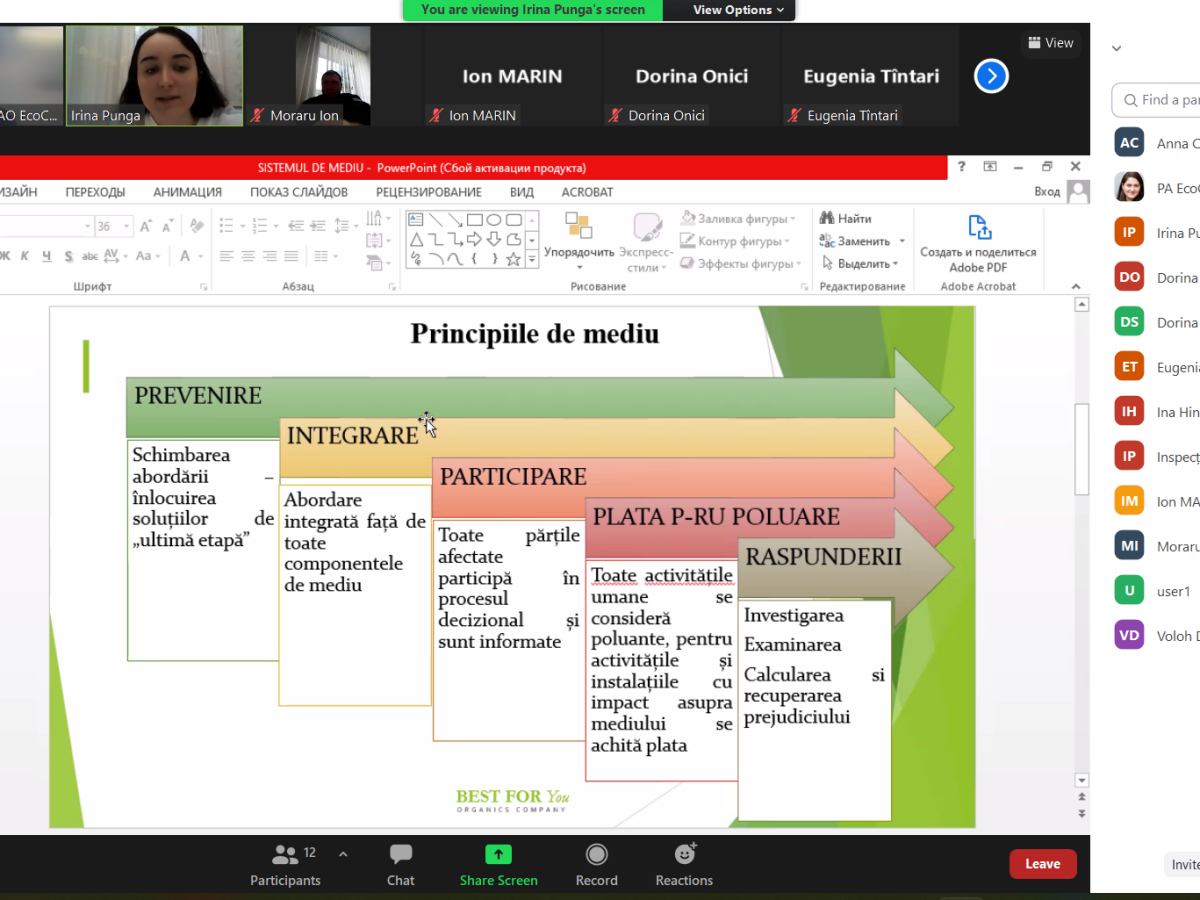Screen dimensions: 1200x900
Task: Open Контур фигуры shape outline
Action: tap(735, 241)
